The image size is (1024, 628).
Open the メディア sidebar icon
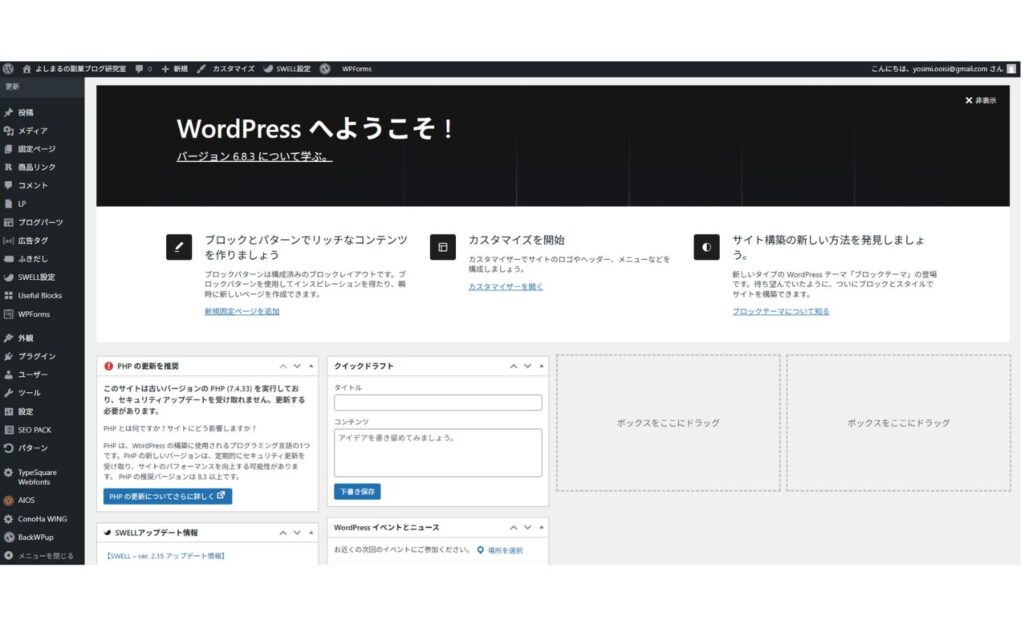[9, 131]
